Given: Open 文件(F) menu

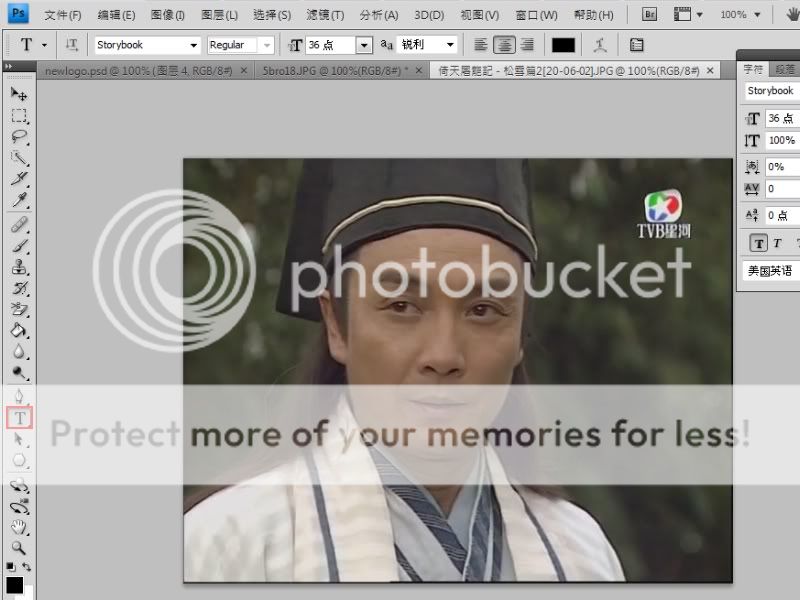Looking at the screenshot, I should [63, 15].
